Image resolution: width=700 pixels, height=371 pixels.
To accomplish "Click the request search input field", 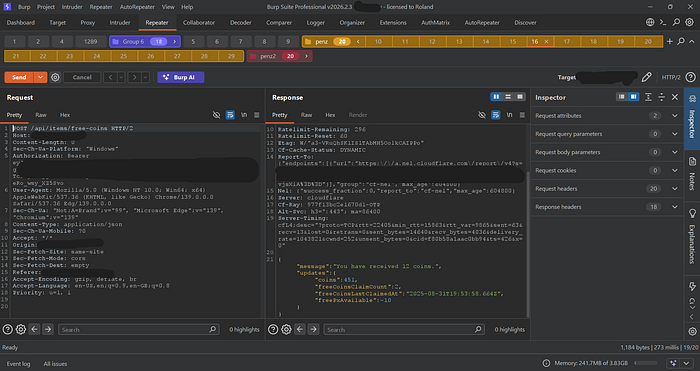I will coord(138,329).
